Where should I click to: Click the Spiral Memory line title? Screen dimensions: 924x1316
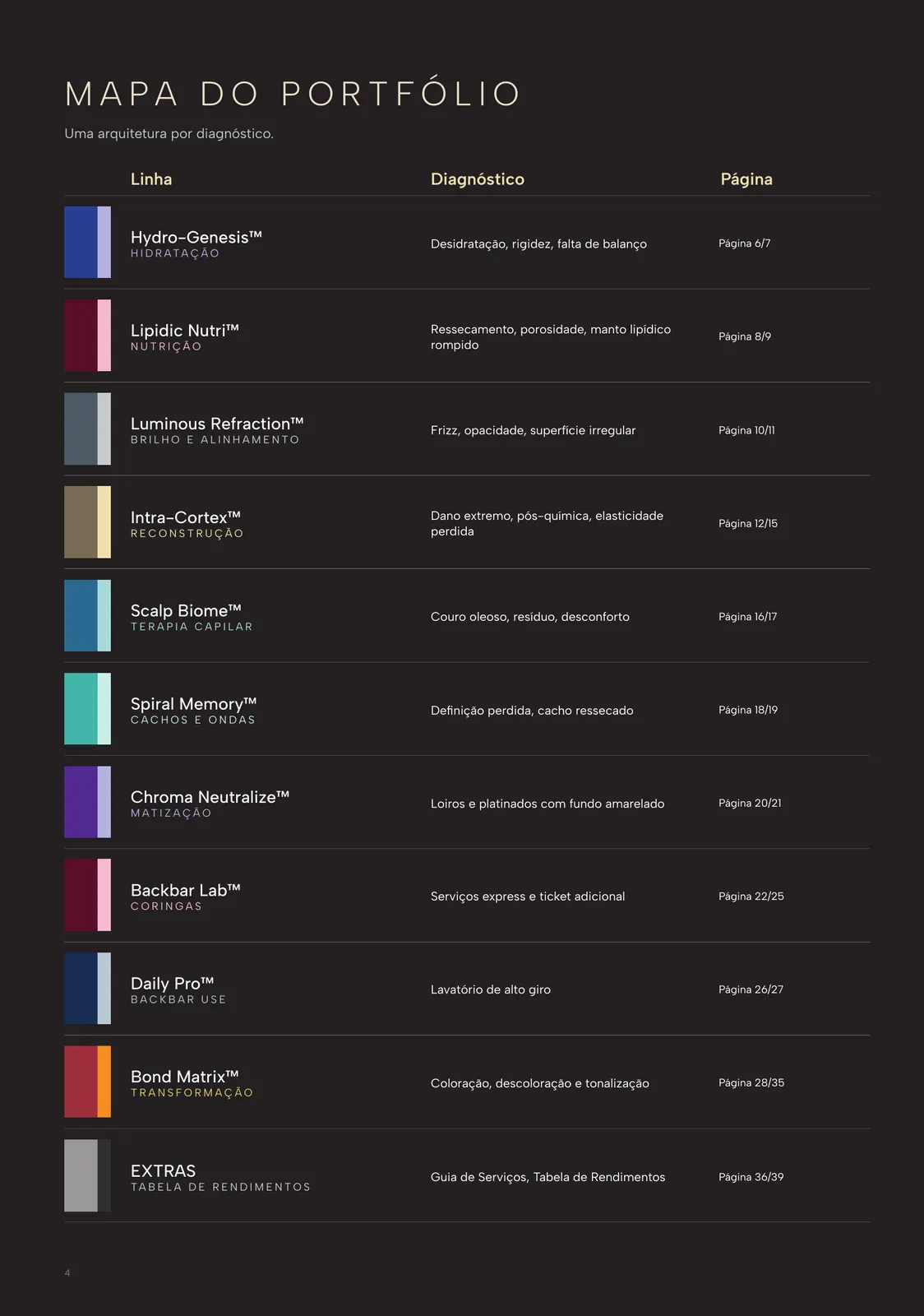194,704
